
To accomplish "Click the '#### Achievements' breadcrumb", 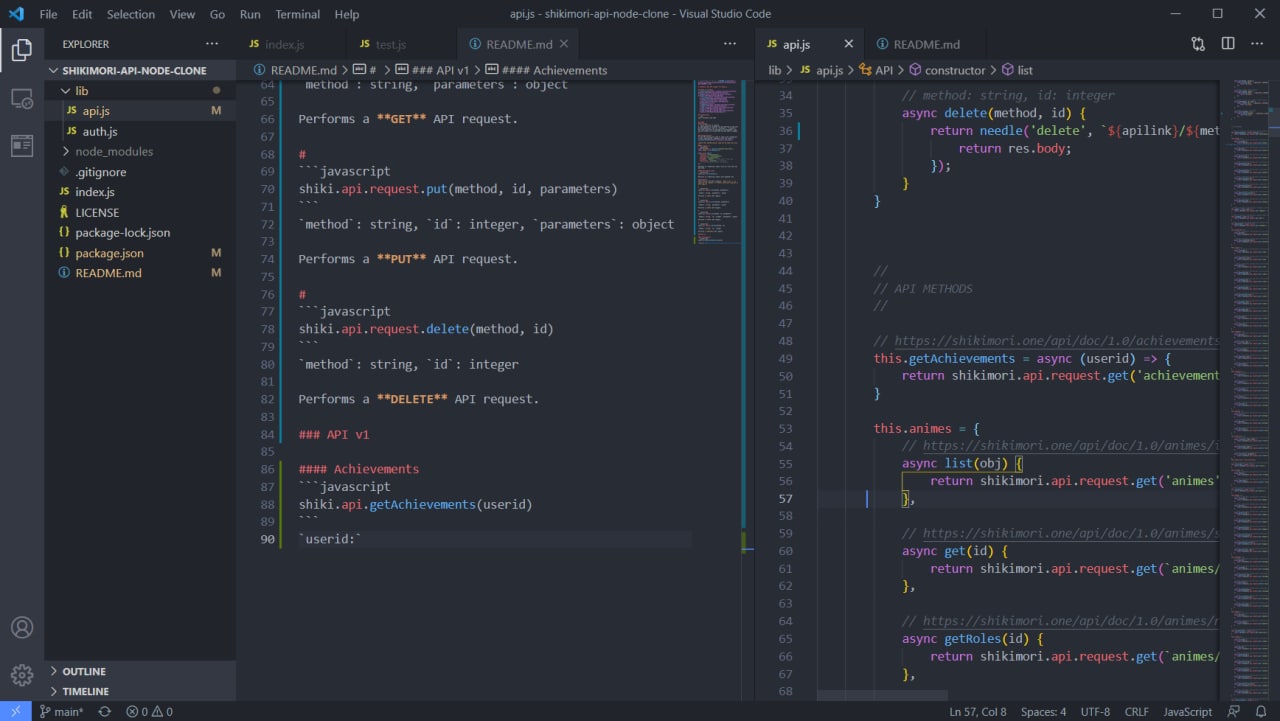I will pos(547,70).
